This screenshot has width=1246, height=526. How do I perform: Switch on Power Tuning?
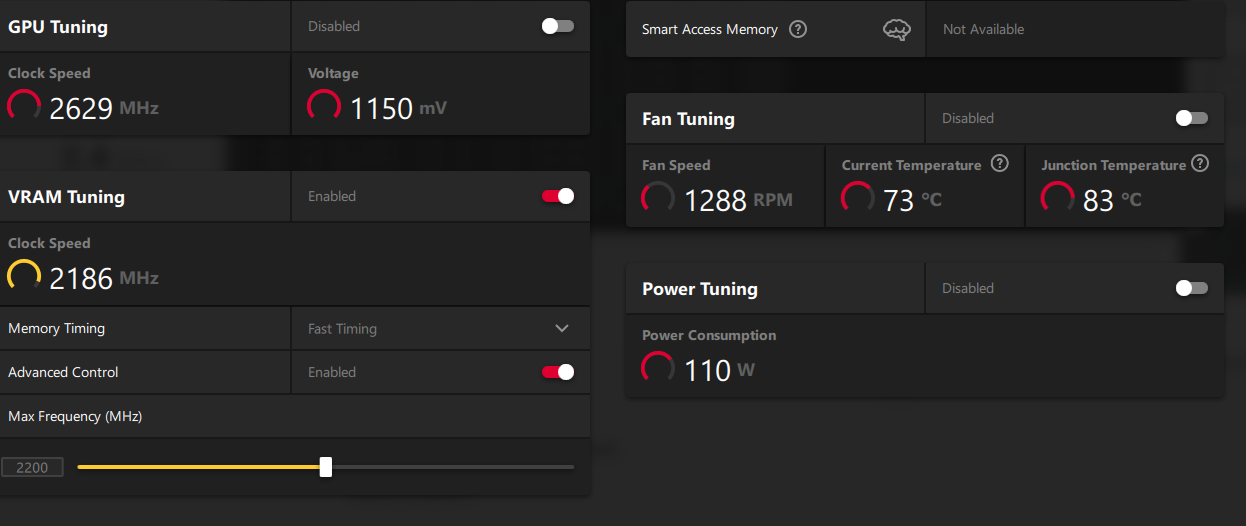(1192, 288)
